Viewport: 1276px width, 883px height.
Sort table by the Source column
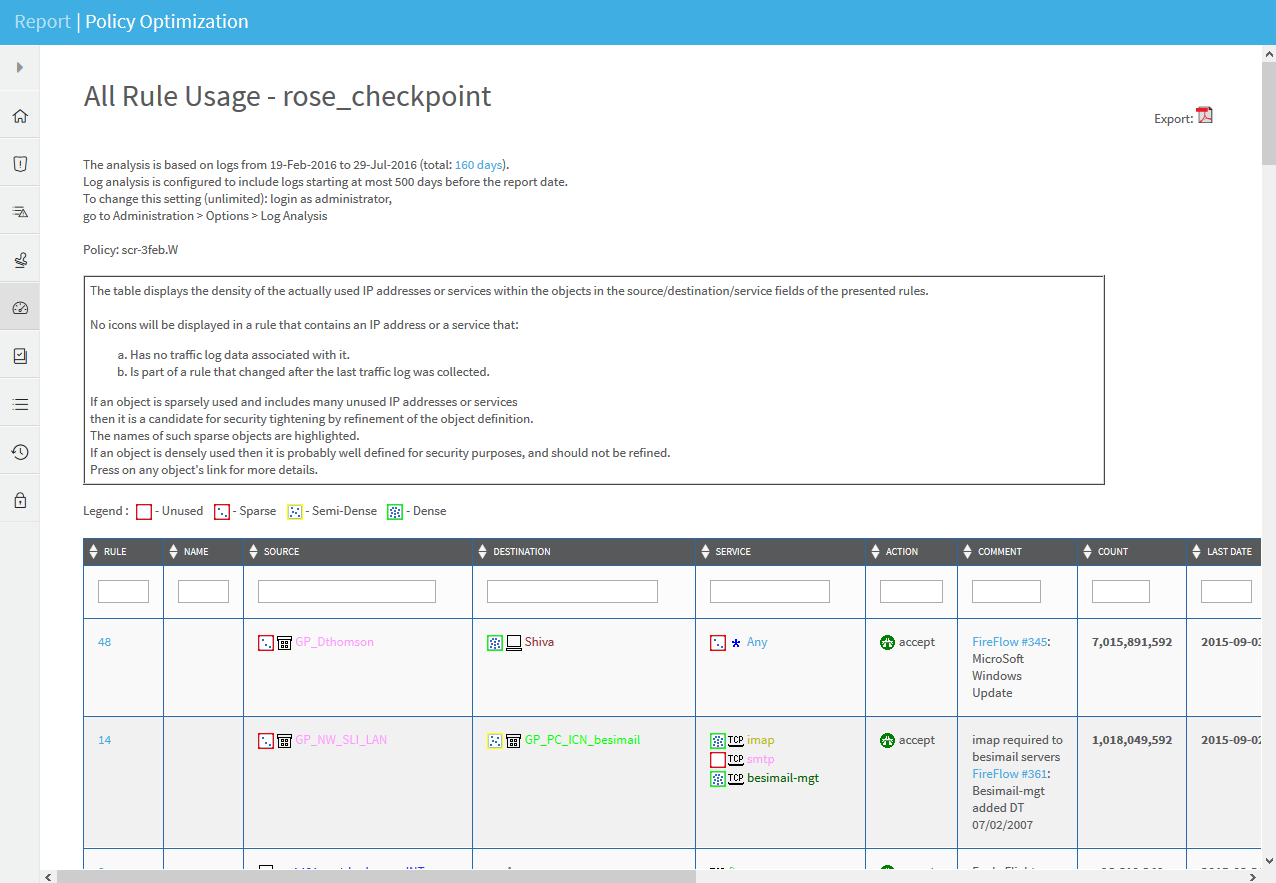tap(281, 552)
